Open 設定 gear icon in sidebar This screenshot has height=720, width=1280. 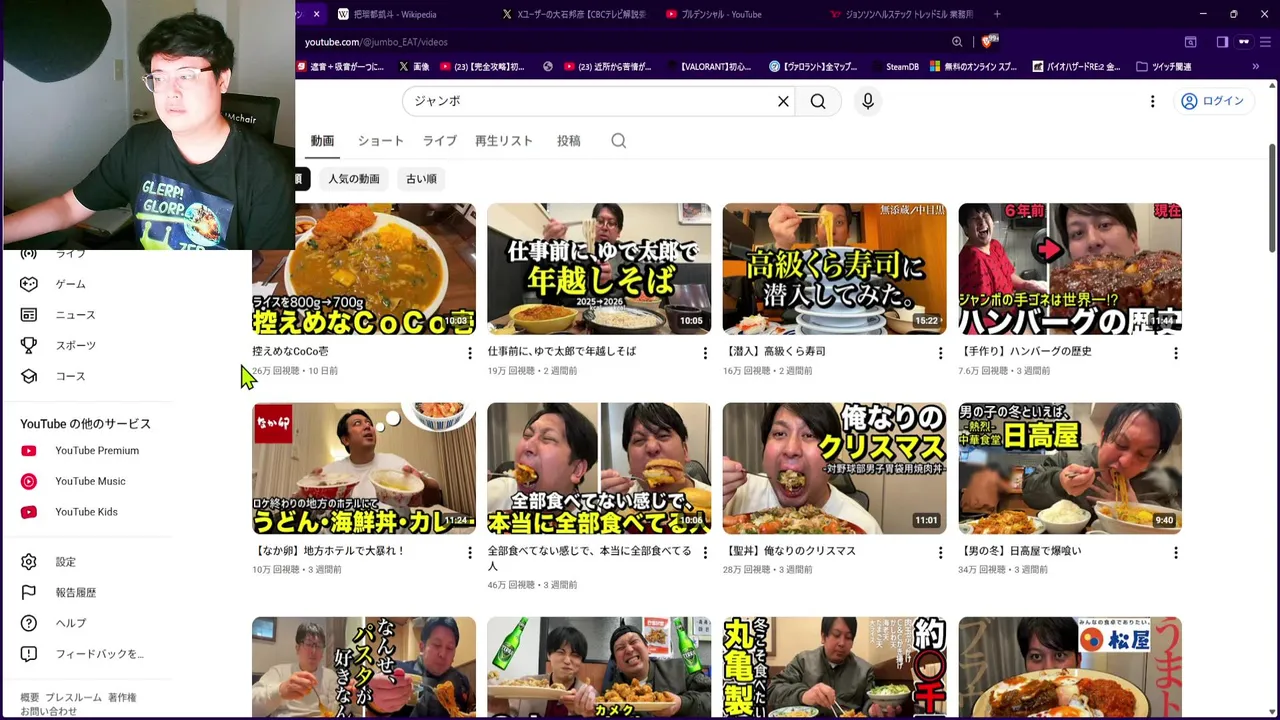(29, 562)
